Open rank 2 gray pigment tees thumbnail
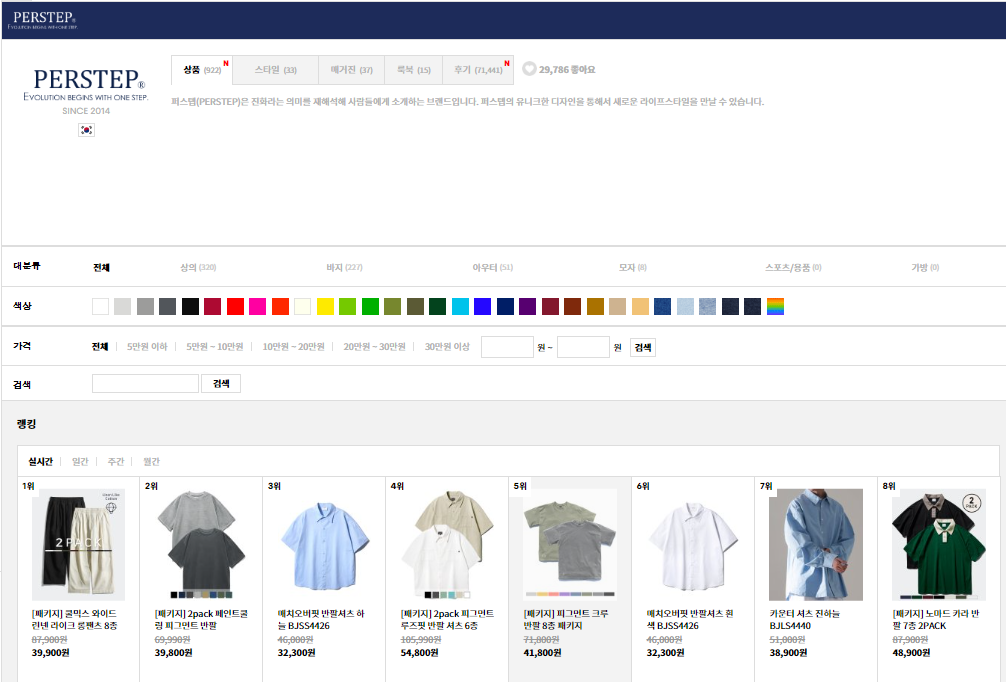Screen dimensions: 1006x682 (201, 545)
